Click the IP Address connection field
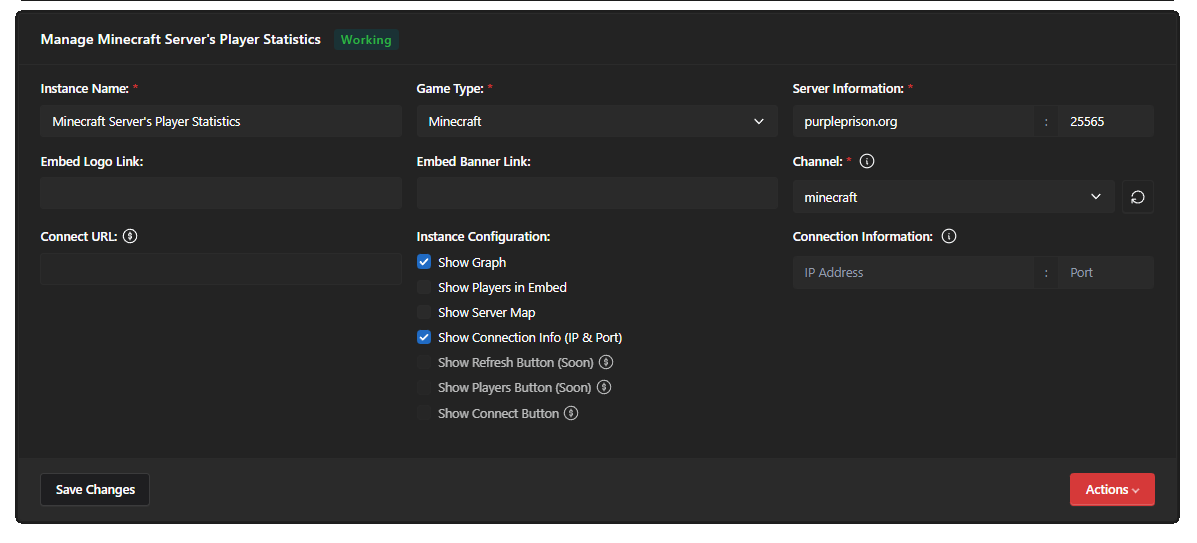This screenshot has width=1197, height=543. [914, 273]
